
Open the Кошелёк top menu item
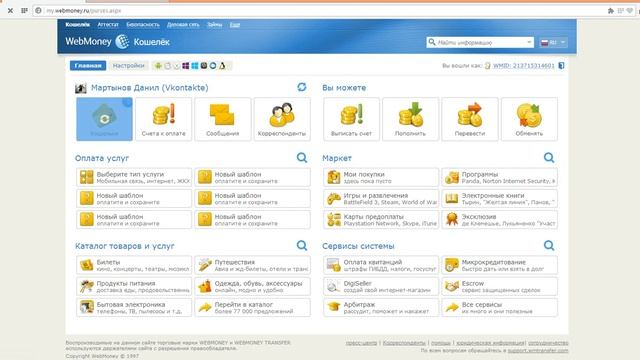(x=78, y=24)
